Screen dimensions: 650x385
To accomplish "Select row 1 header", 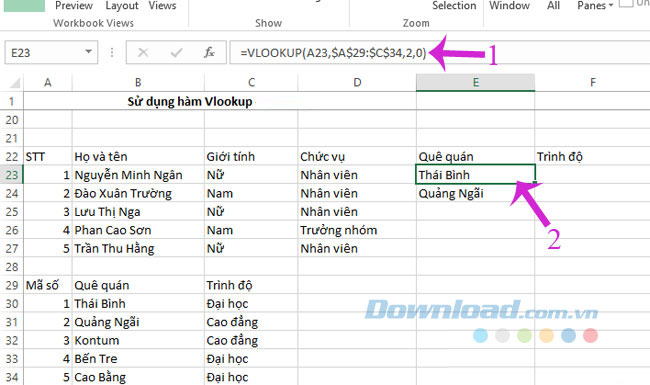I will 12,101.
